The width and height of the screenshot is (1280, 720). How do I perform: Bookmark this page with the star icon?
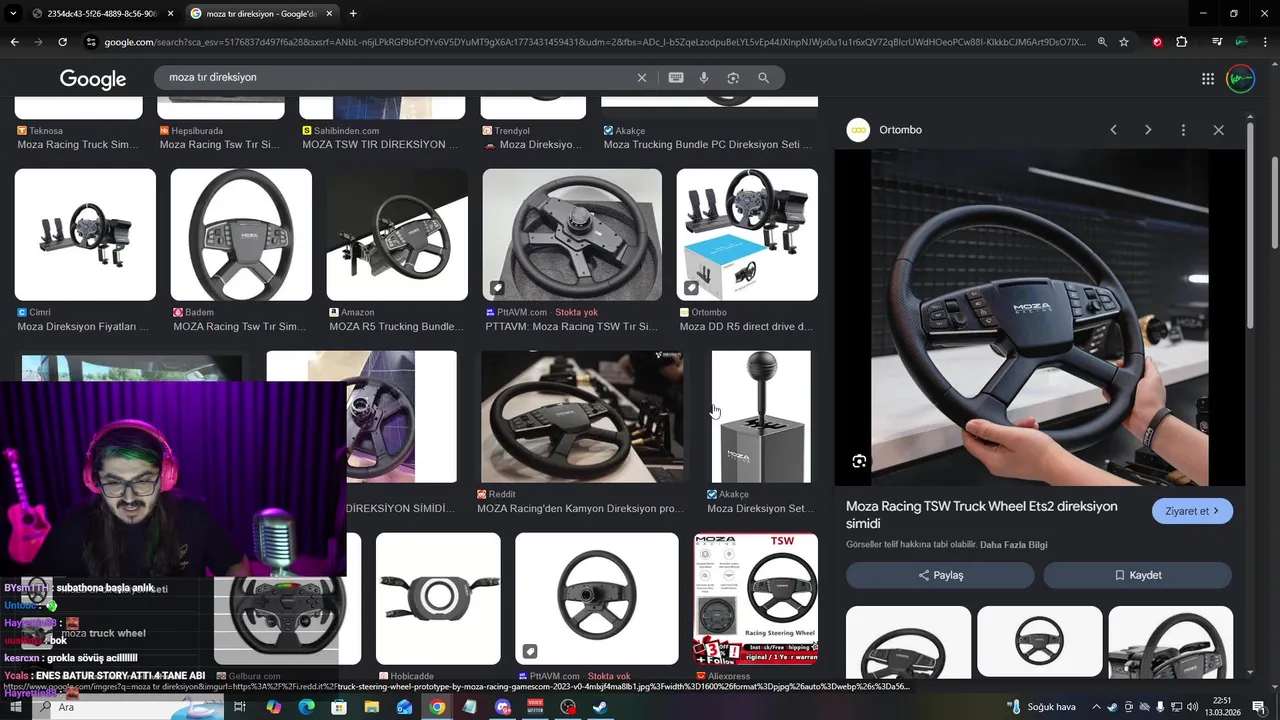1124,42
